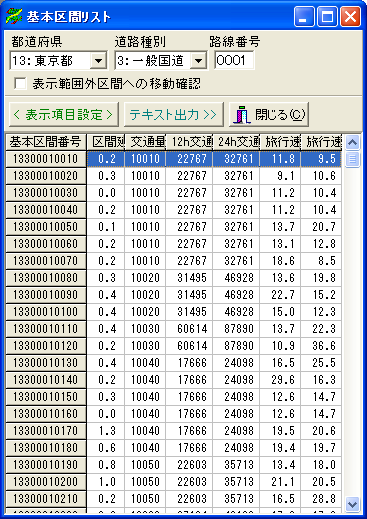Click the scrollbar down arrow

point(352,503)
